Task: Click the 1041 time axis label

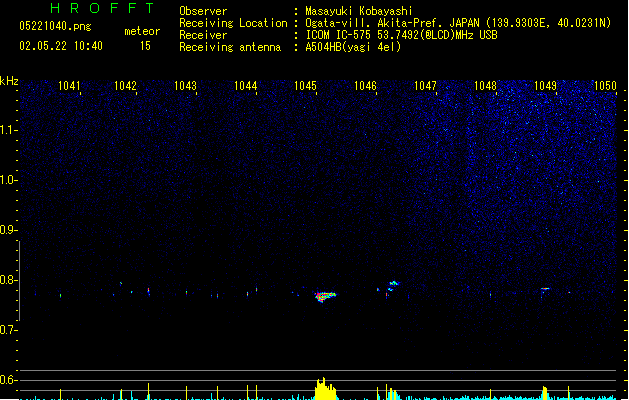Action: (69, 86)
